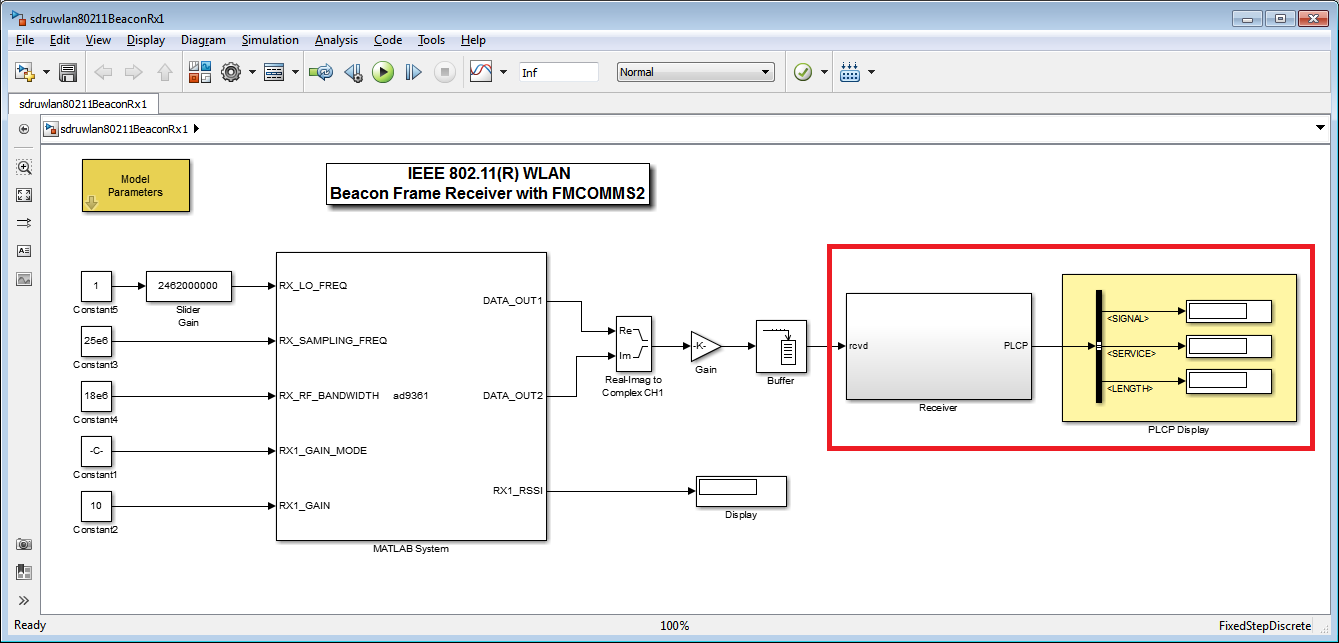
Task: Expand the breadcrumb arrow after sdruwlan80211BeaconRx1
Action: 196,129
